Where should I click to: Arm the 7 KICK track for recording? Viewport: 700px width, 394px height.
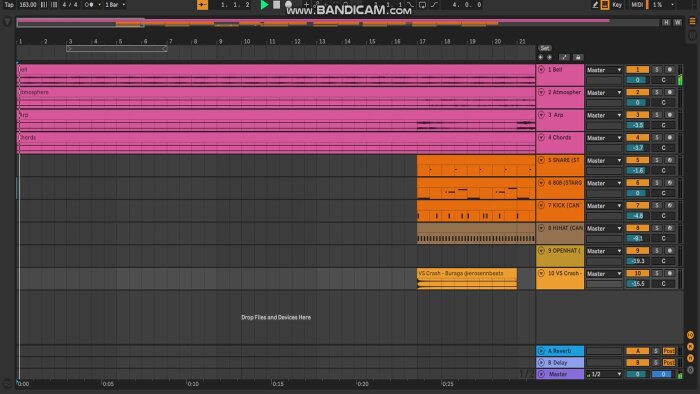[x=670, y=206]
